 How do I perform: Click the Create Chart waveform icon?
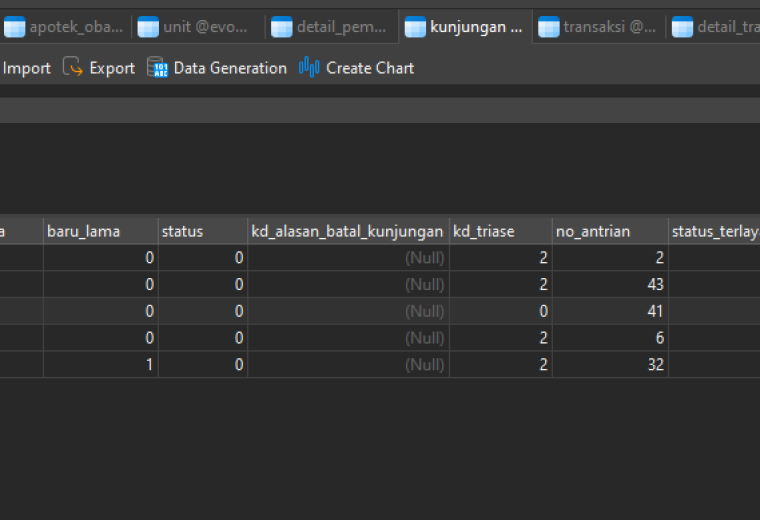[x=309, y=67]
